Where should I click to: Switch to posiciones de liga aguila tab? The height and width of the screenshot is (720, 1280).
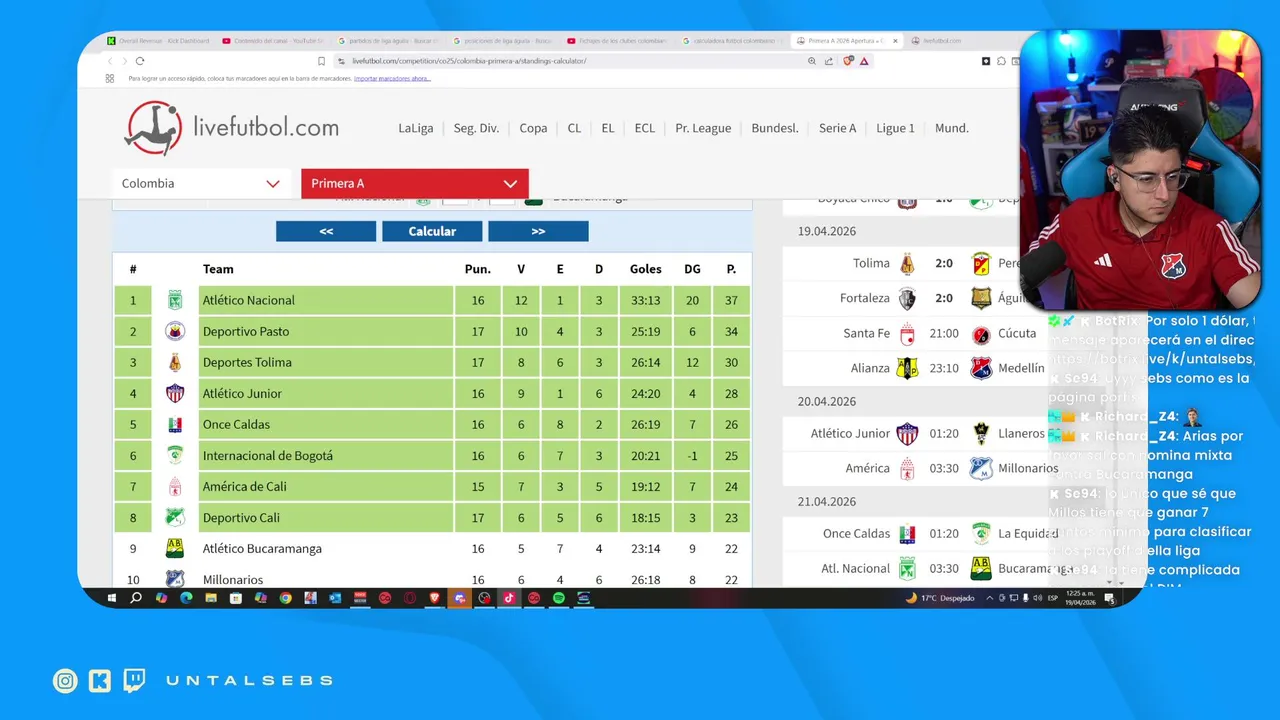pyautogui.click(x=501, y=41)
